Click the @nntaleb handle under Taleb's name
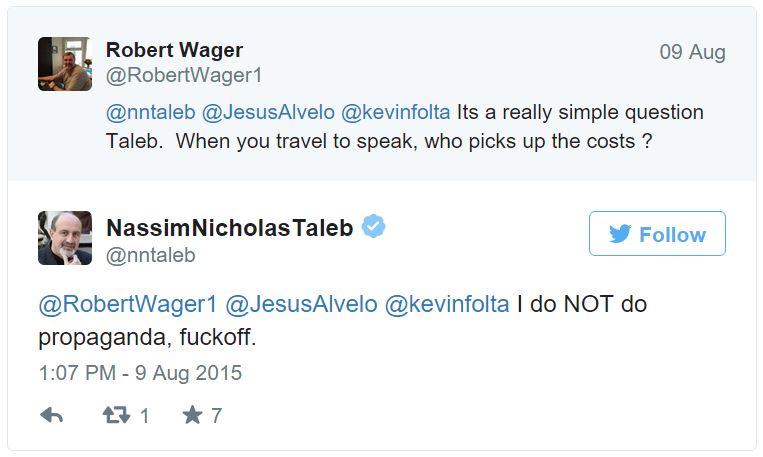 point(151,255)
